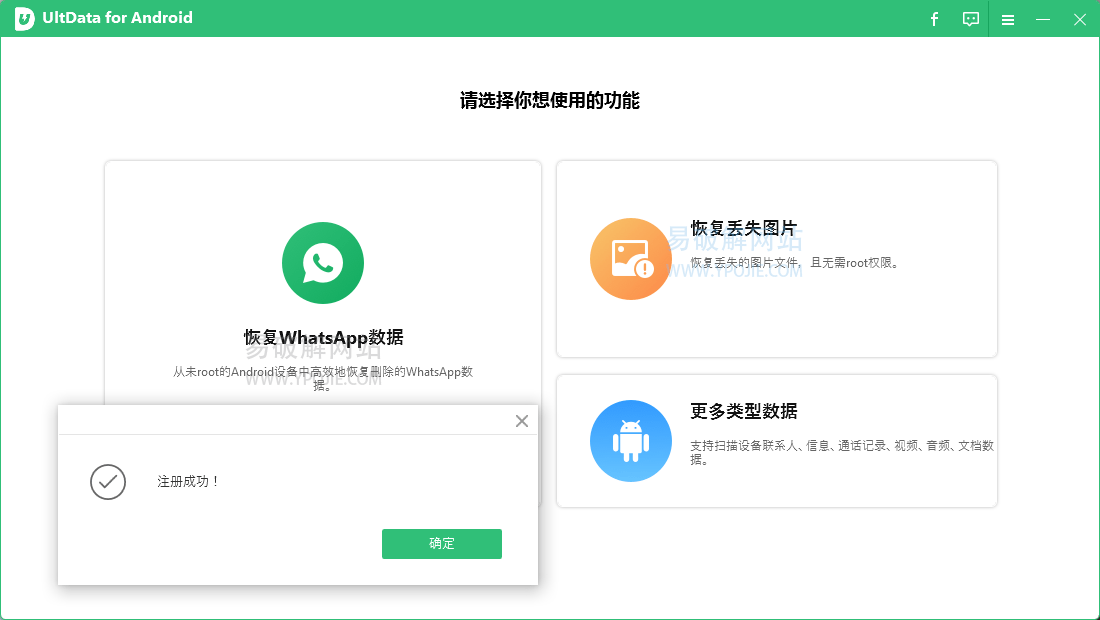Open the hamburger menu in title bar
Screen dimensions: 1100x620
coord(1008,19)
